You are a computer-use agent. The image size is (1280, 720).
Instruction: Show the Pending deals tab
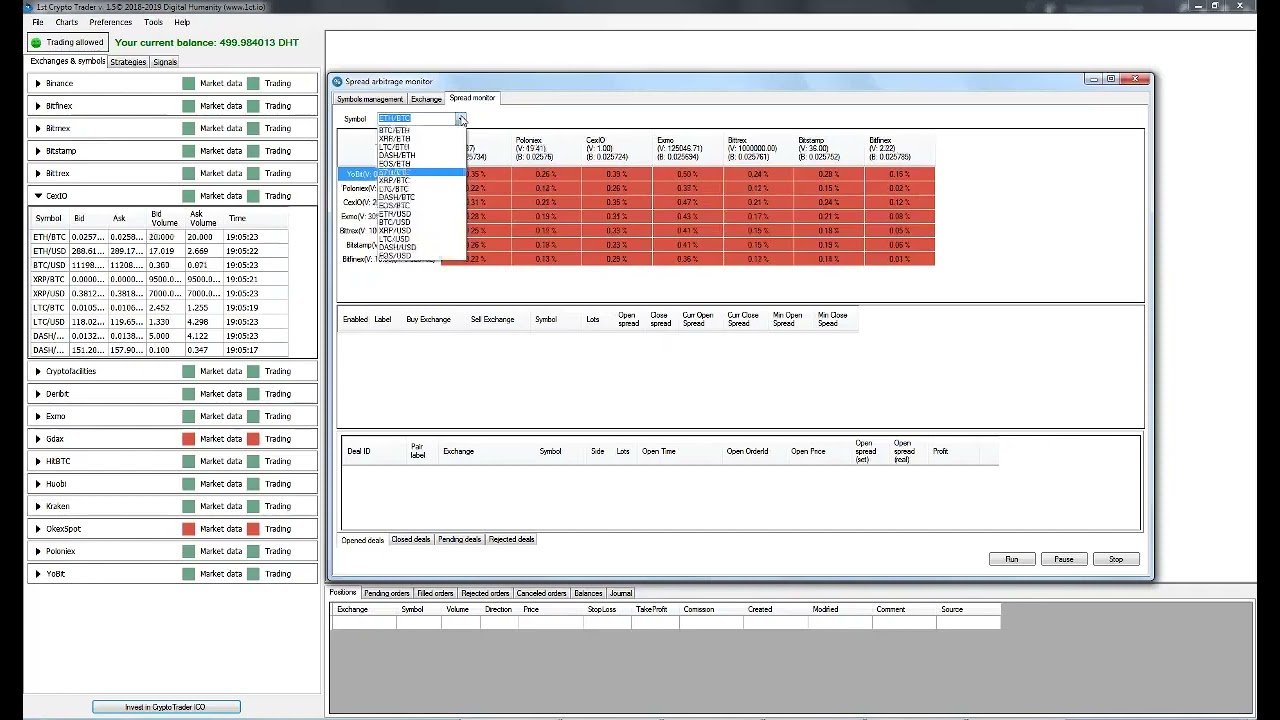point(460,539)
